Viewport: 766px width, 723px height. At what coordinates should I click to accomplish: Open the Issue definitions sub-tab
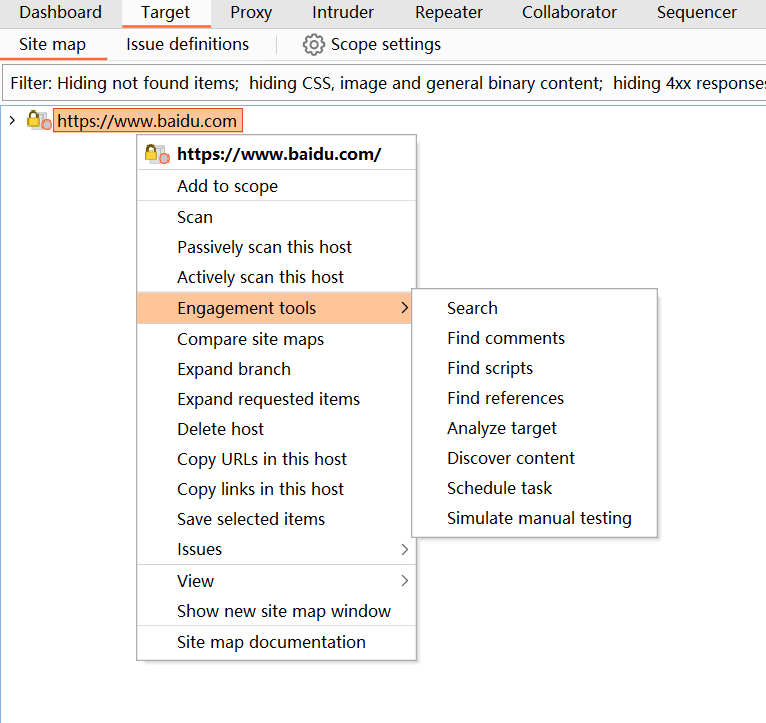click(187, 45)
